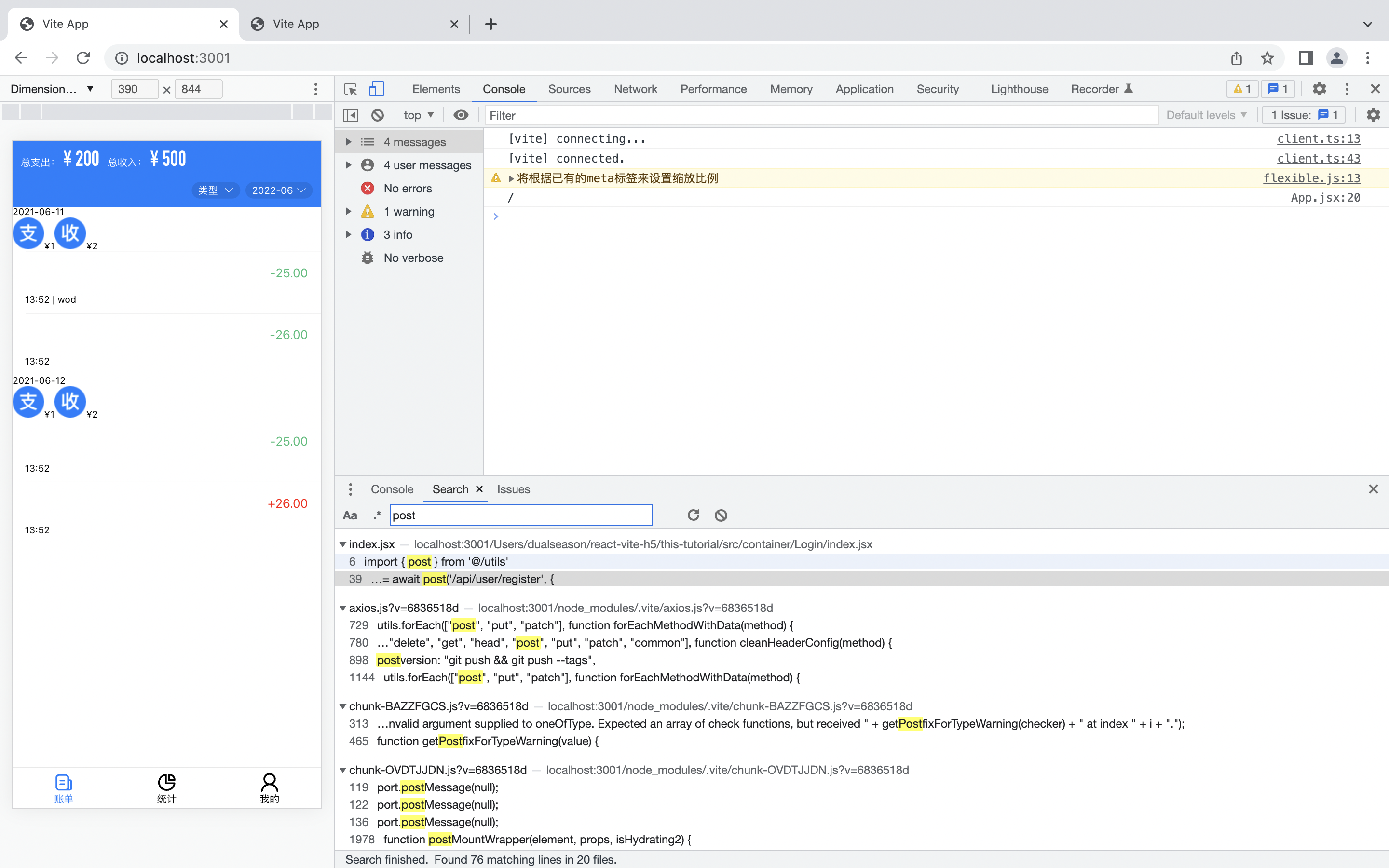Expand the 3 info group
Image resolution: width=1389 pixels, height=868 pixels.
(x=348, y=235)
